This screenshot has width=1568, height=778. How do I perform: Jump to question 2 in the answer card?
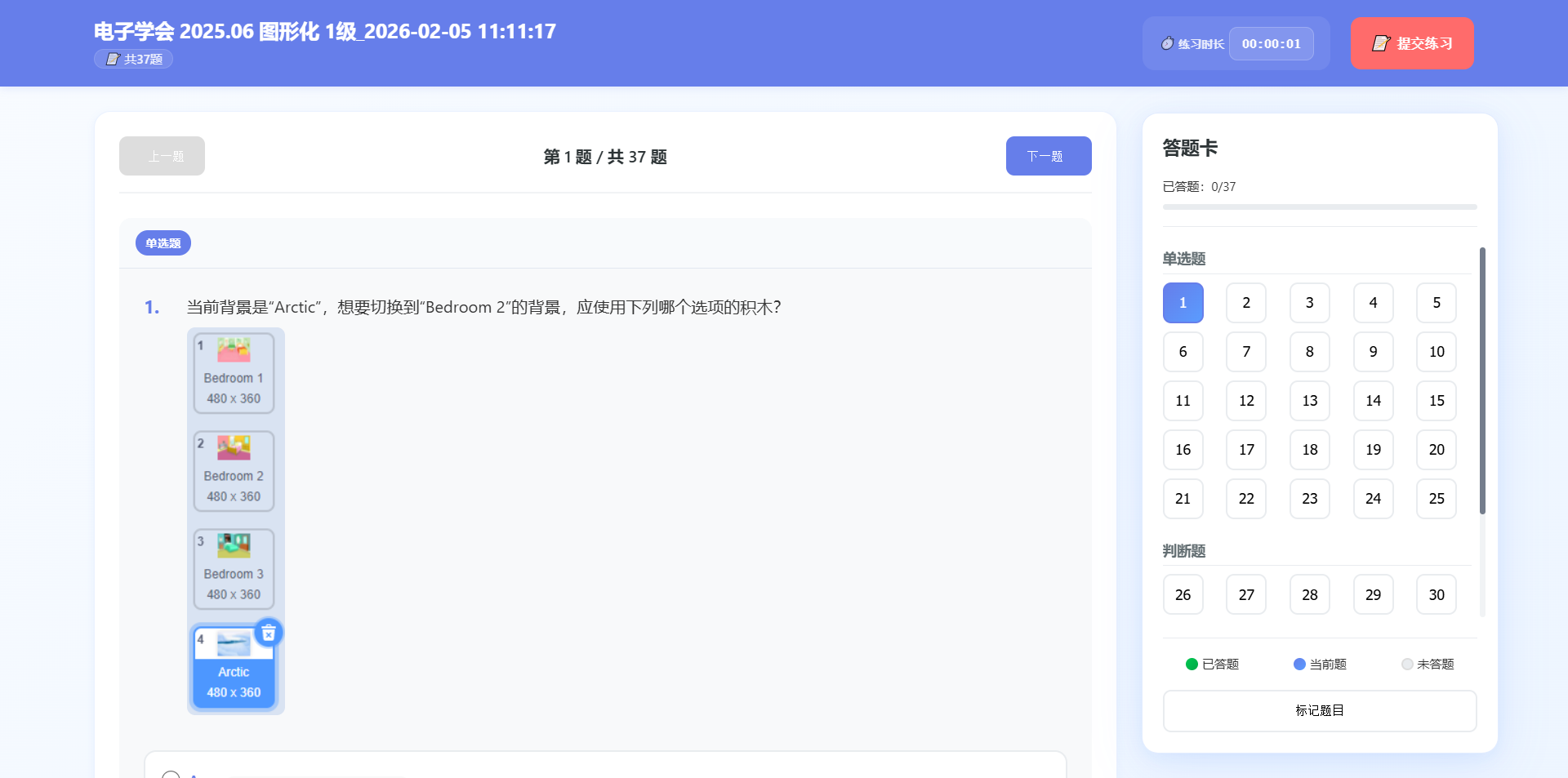(1246, 303)
